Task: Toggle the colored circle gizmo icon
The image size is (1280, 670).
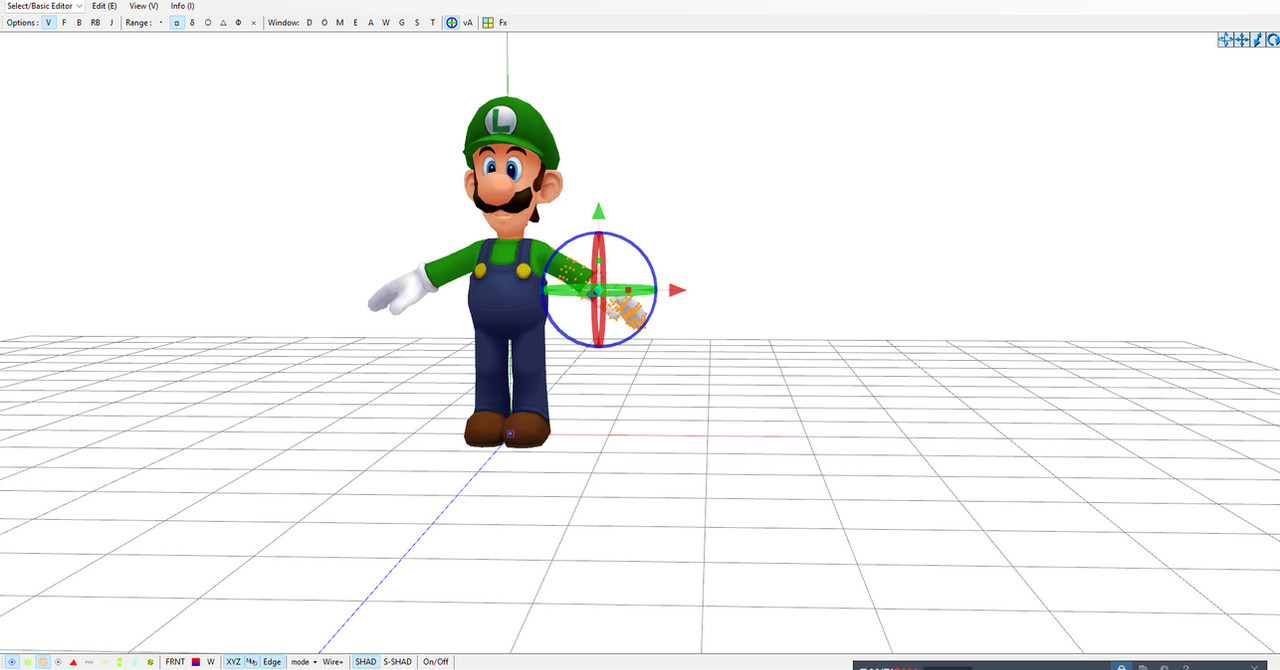Action: 452,22
